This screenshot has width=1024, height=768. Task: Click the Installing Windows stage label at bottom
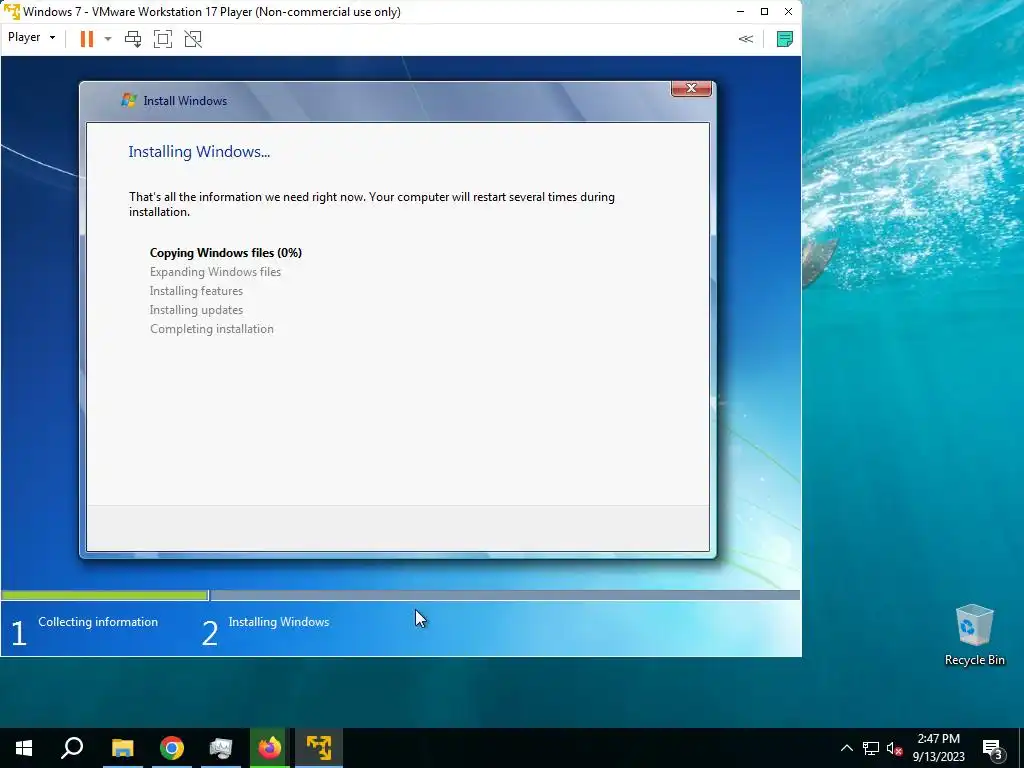pyautogui.click(x=279, y=622)
